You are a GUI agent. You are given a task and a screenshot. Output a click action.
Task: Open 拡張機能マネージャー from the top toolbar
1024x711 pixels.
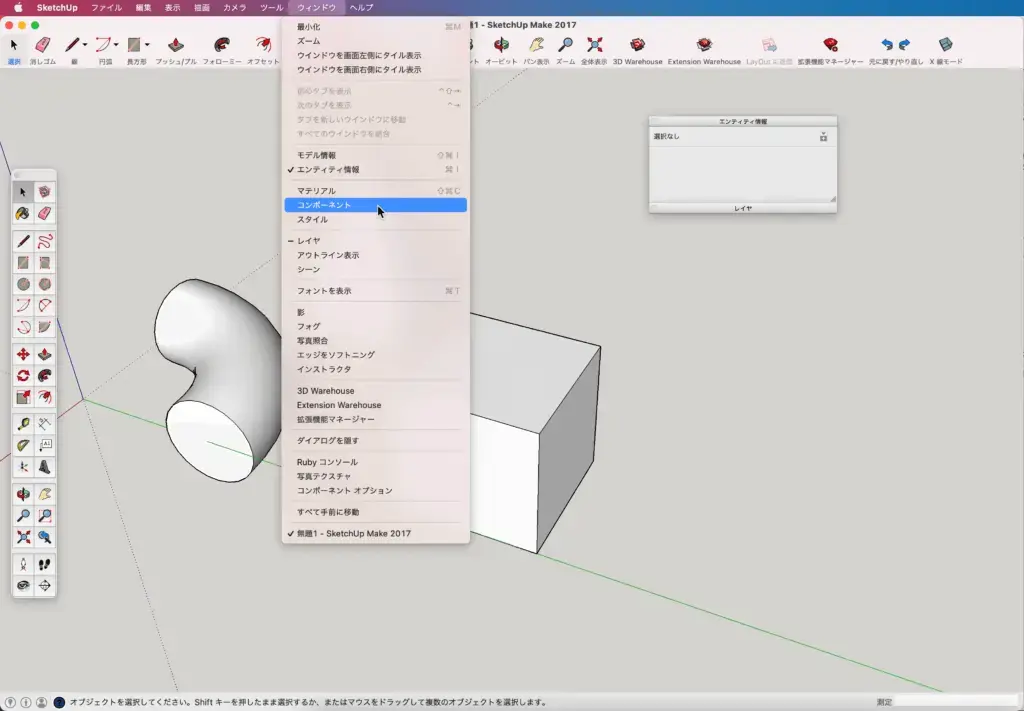click(830, 45)
